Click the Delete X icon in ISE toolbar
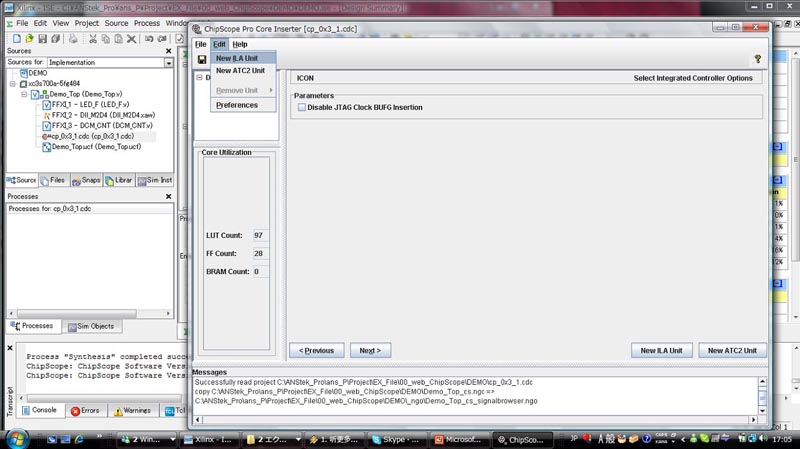Screen dimensions: 800x449 (x=132, y=39)
